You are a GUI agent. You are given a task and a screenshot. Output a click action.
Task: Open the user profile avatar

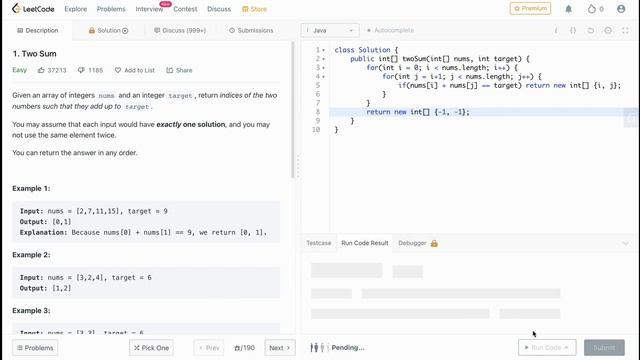(621, 9)
